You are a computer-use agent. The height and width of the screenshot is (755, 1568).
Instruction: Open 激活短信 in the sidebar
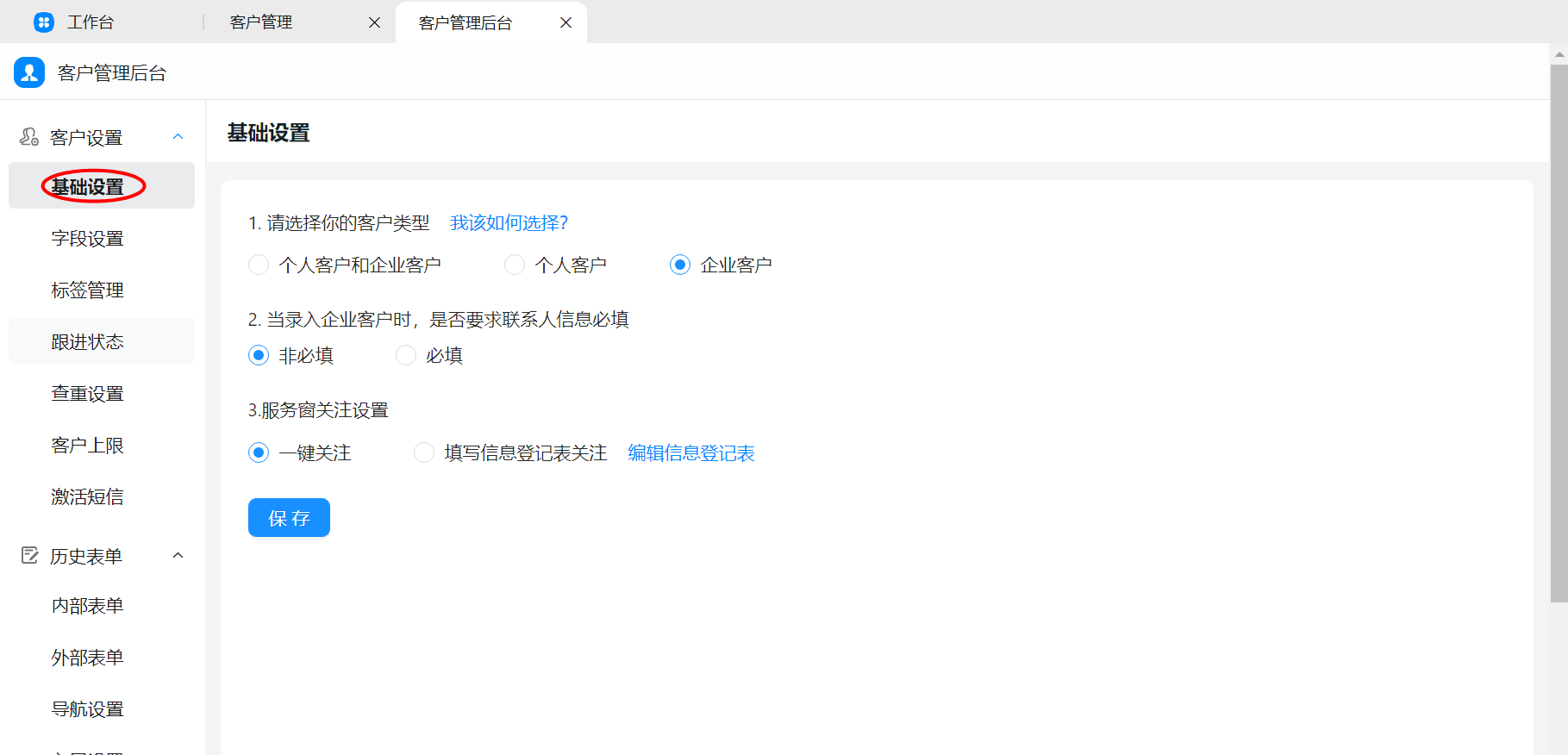[x=102, y=496]
